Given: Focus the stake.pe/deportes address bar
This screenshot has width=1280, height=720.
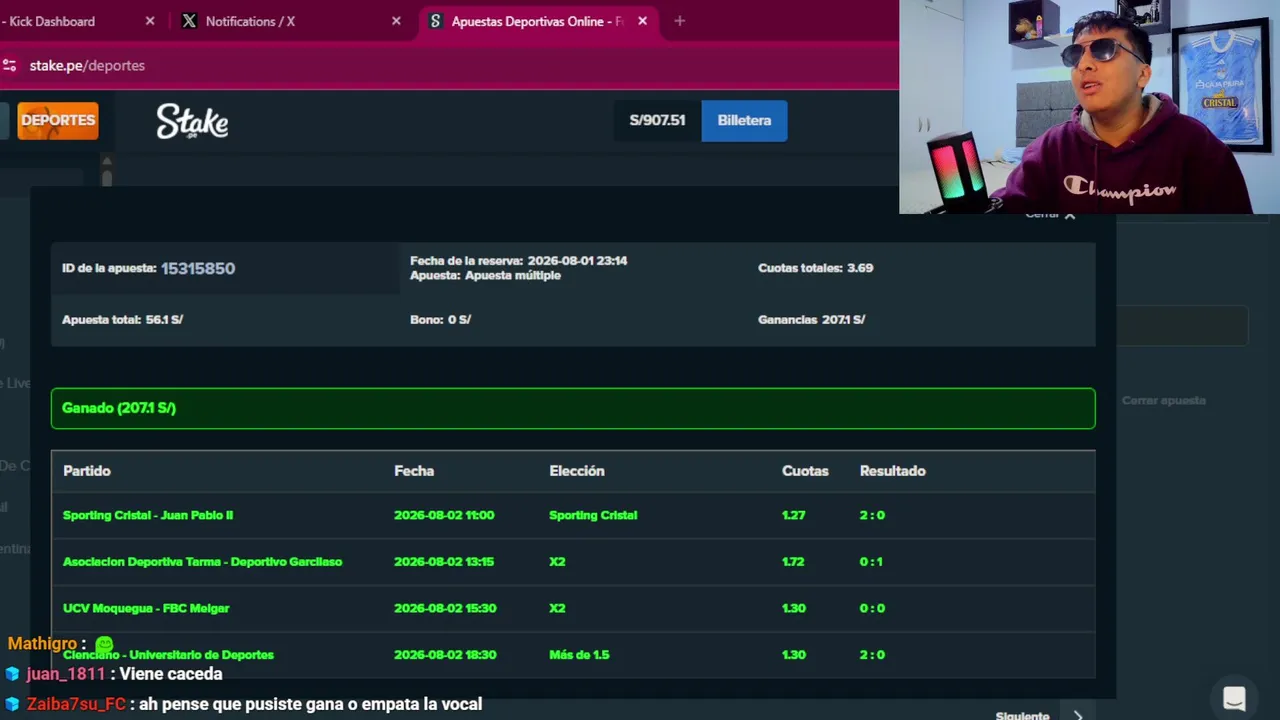Looking at the screenshot, I should click(87, 65).
